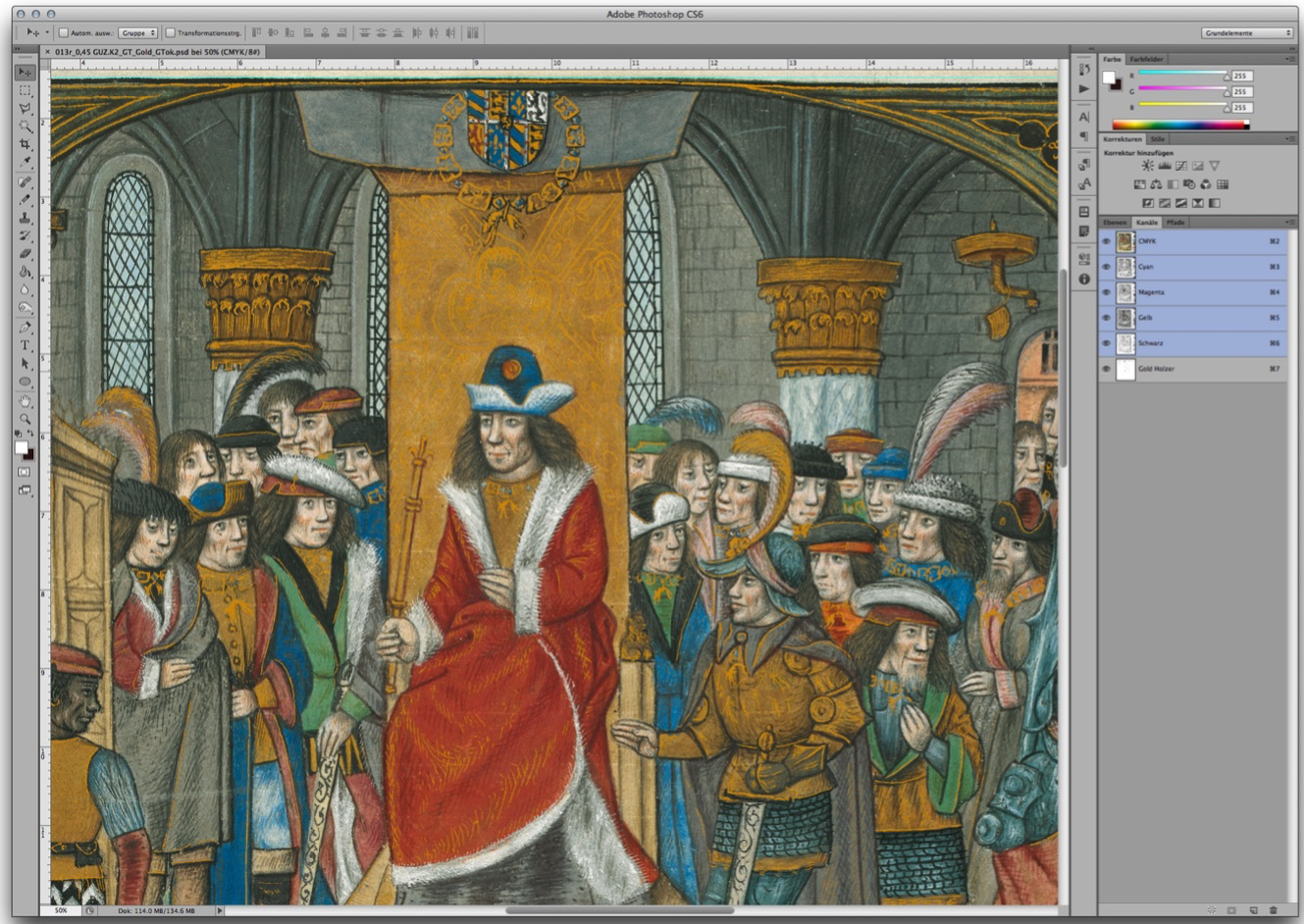Create new channel in Kanäle panel
Screen dimensions: 1304x924
click(1253, 910)
